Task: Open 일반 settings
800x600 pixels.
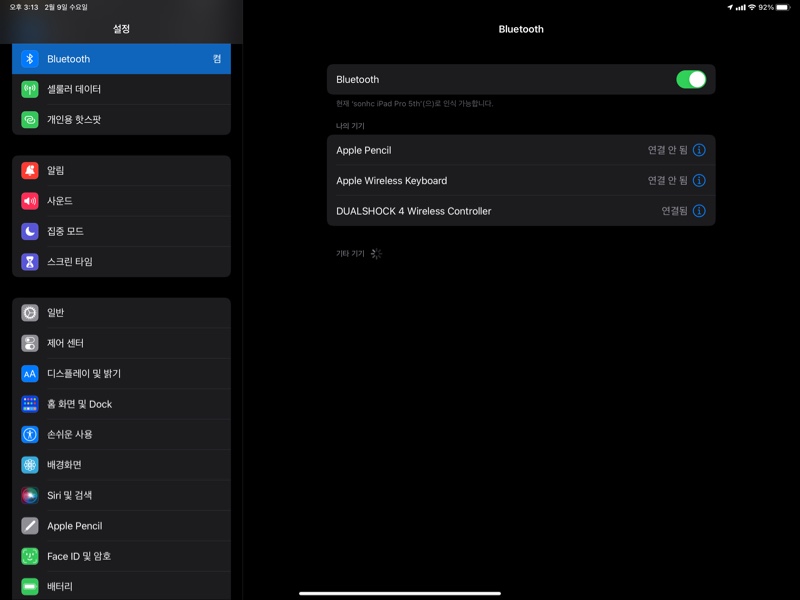Action: pos(121,313)
